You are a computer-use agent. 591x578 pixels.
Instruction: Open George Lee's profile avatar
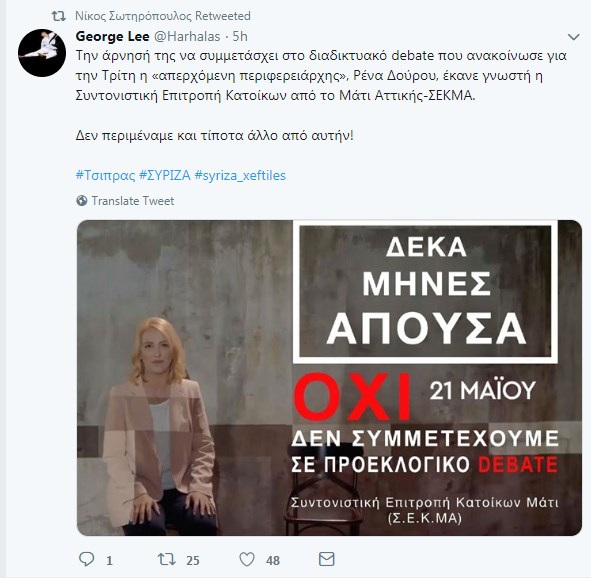pyautogui.click(x=42, y=53)
